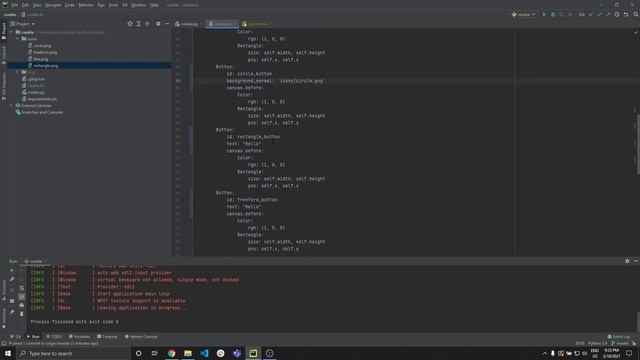Click the Windows Start button
The height and width of the screenshot is (360, 640).
coord(8,353)
